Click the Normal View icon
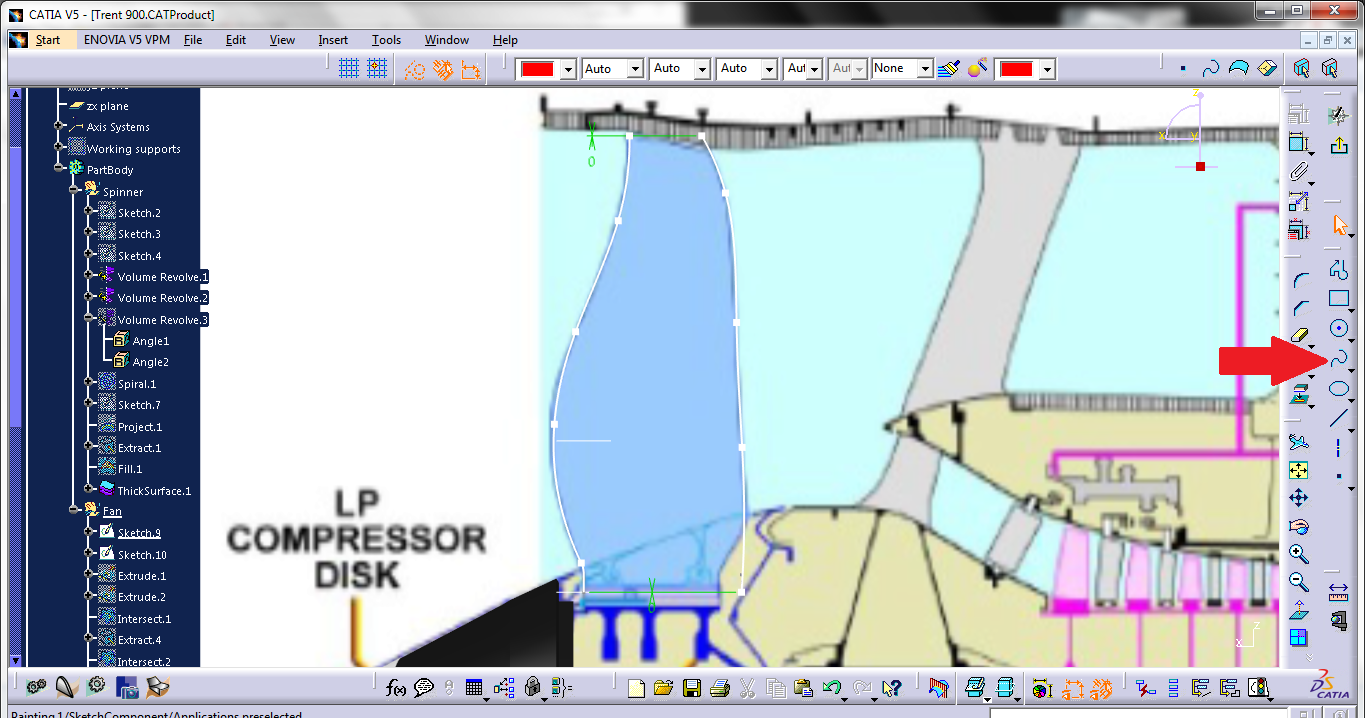This screenshot has height=718, width=1365. 1299,609
